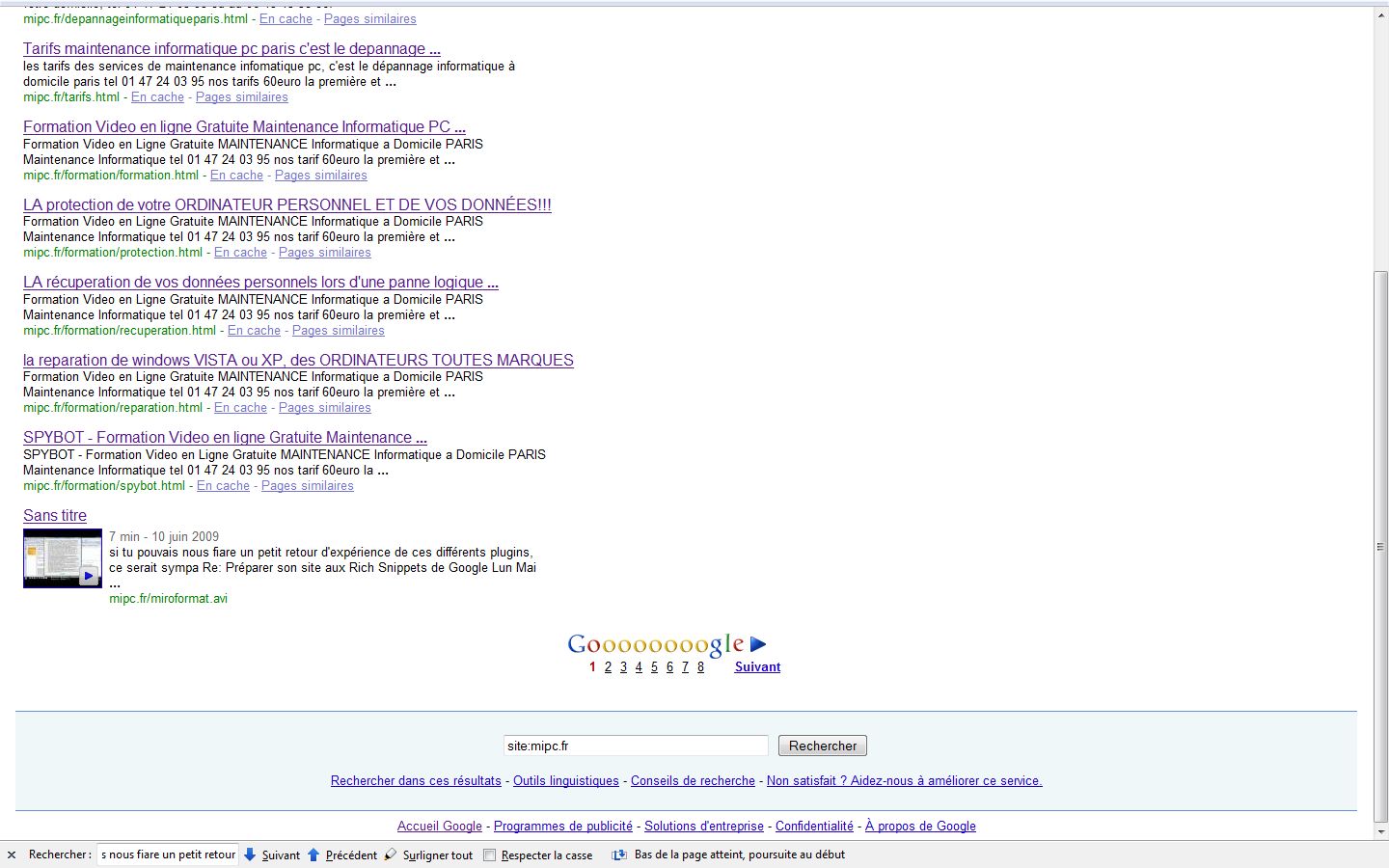The height and width of the screenshot is (868, 1389).
Task: Open Solutions d'entreprise link
Action: tap(704, 827)
